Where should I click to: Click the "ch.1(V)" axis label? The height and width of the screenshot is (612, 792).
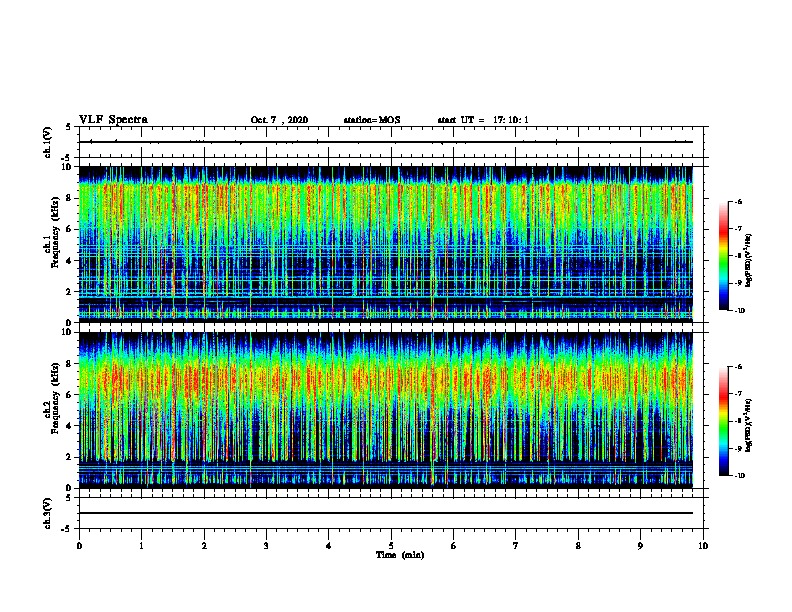(48, 142)
